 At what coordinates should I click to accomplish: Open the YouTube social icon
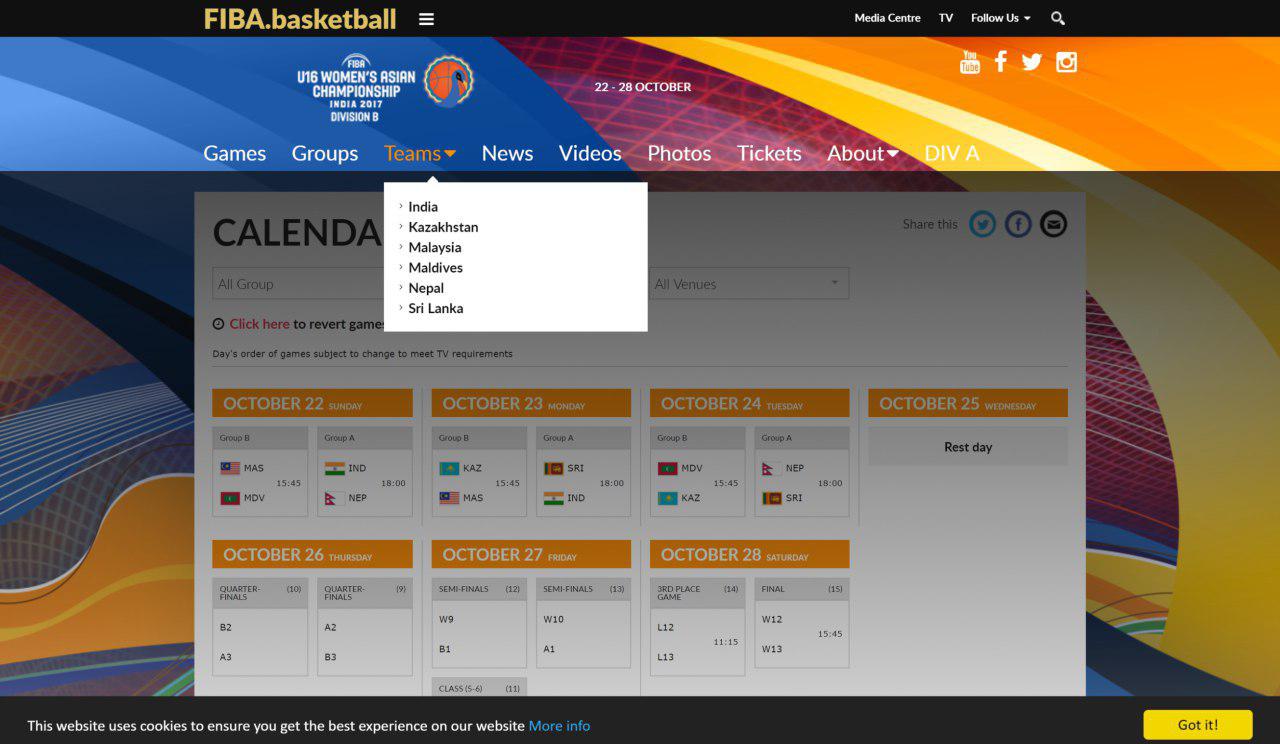point(970,62)
